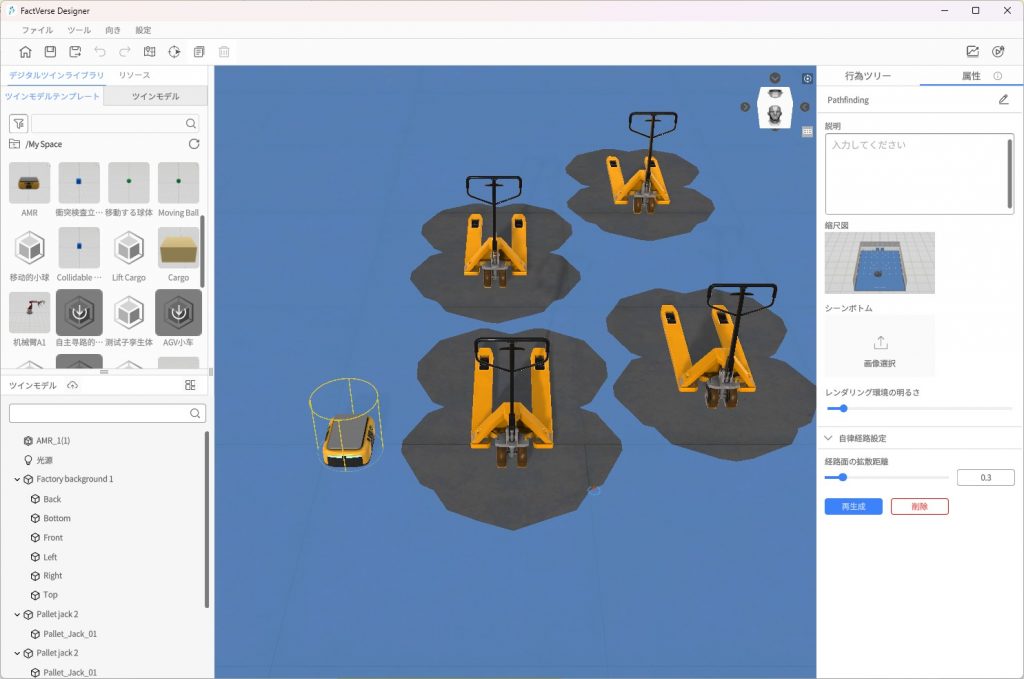
Task: Open the ファイル menu
Action: point(37,30)
